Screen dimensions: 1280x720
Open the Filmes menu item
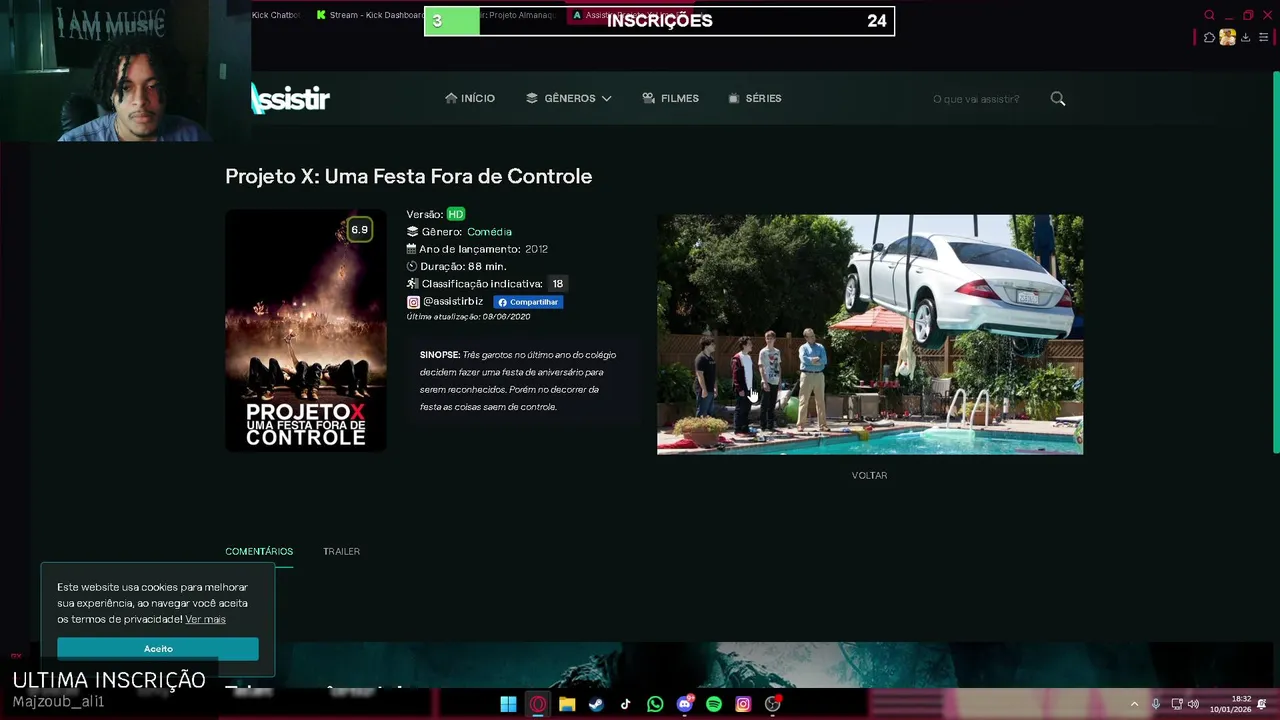[670, 98]
